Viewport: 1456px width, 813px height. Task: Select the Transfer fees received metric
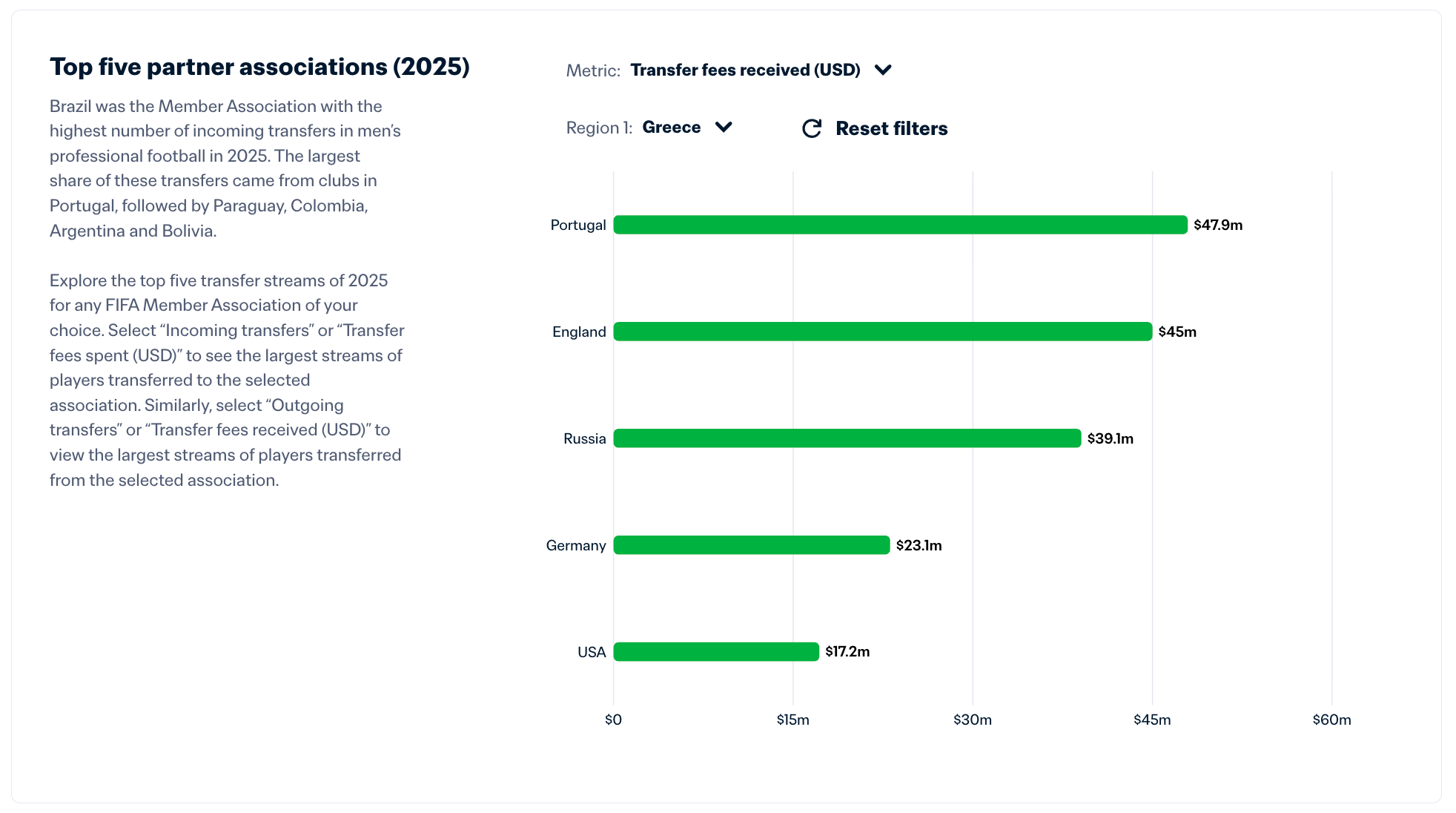coord(744,70)
